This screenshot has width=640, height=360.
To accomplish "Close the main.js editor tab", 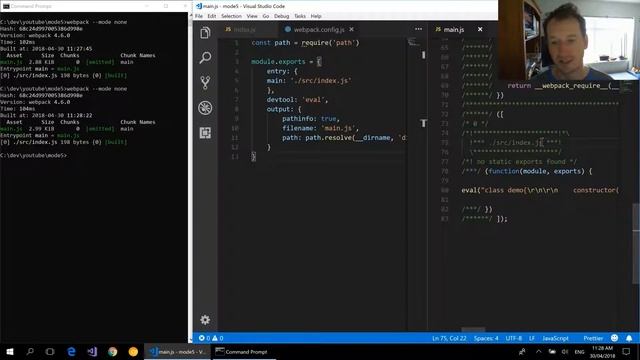I will (480, 29).
